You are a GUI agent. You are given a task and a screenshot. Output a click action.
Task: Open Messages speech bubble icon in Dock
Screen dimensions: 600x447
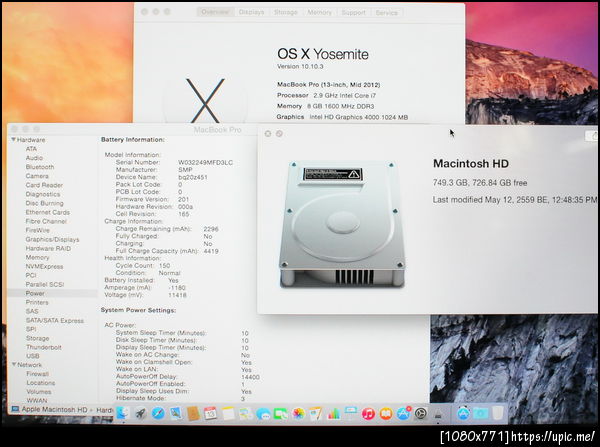tap(263, 413)
